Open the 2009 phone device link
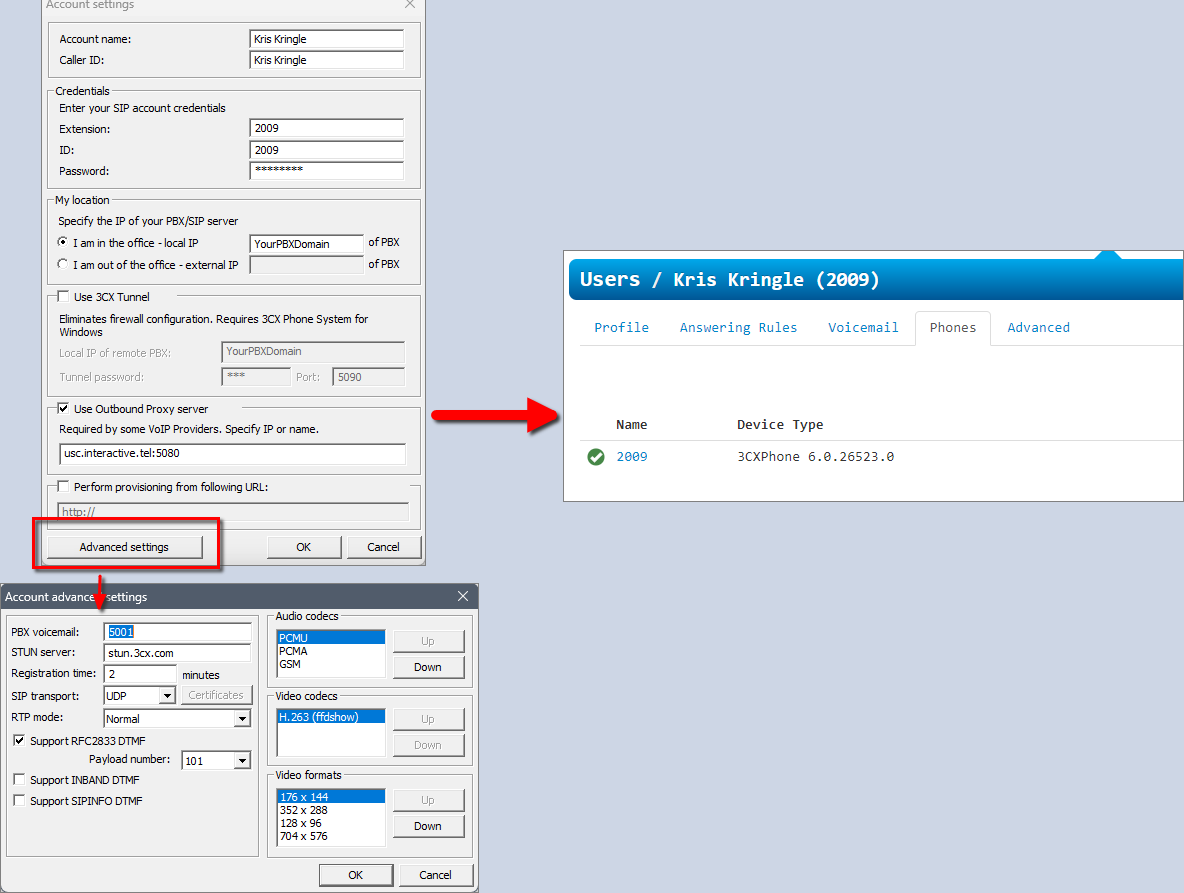This screenshot has height=893, width=1184. (631, 457)
